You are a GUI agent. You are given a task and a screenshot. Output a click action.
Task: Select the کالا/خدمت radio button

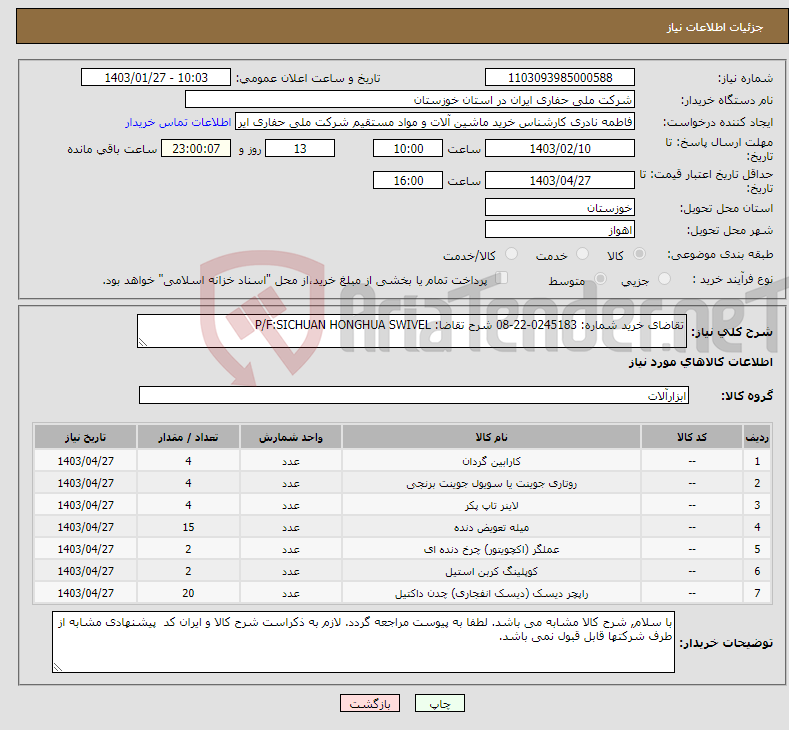point(511,254)
